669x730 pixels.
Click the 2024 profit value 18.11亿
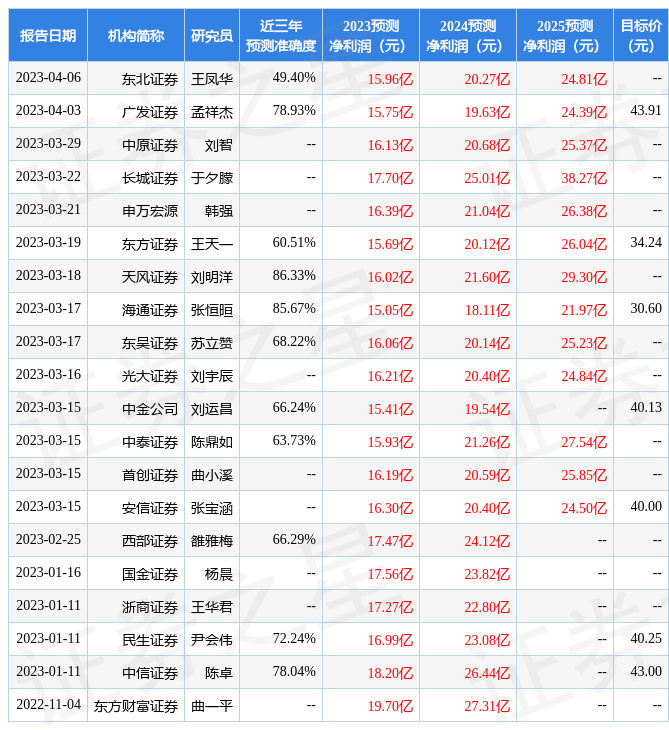[x=487, y=311]
